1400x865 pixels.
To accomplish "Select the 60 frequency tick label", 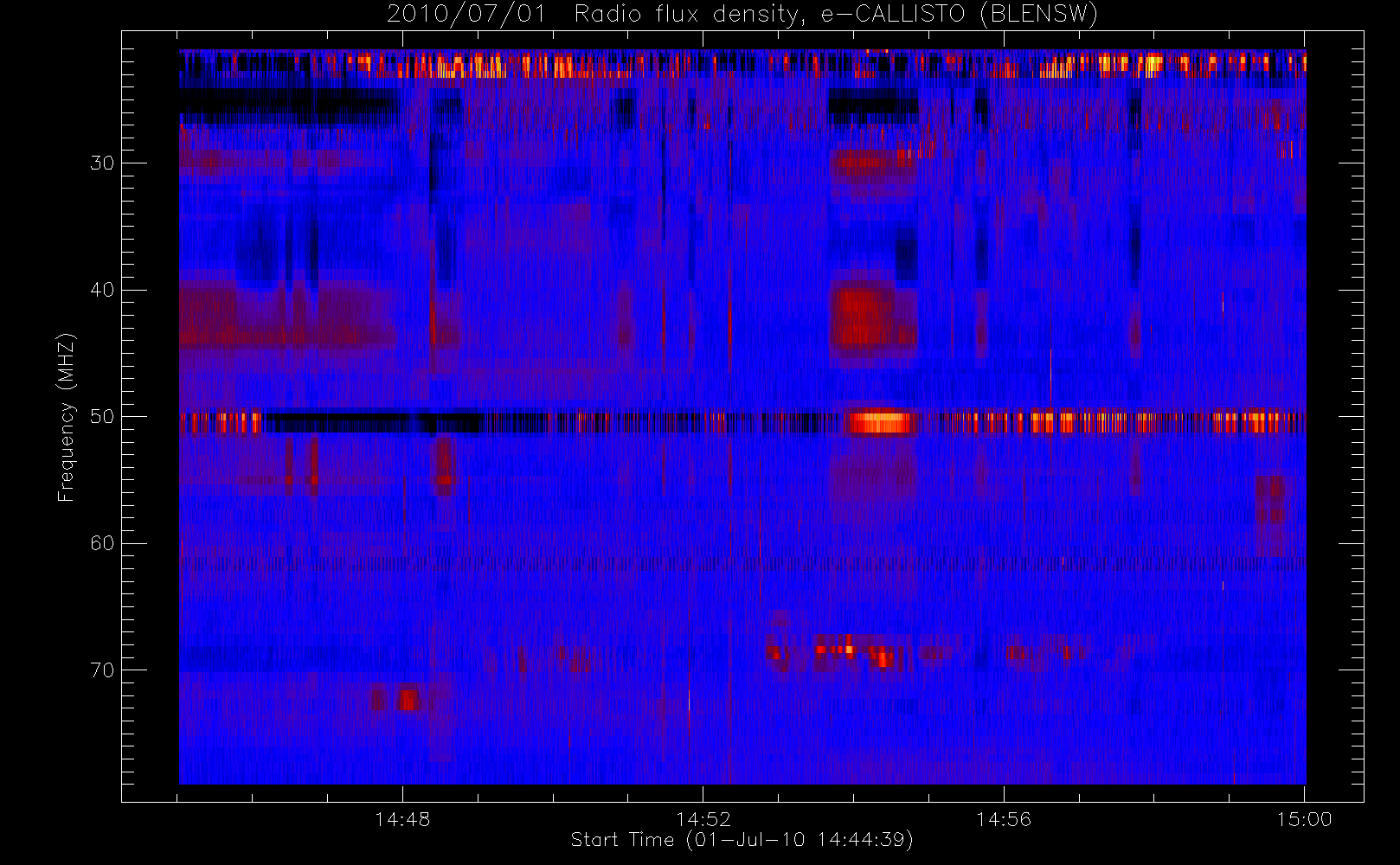I will pos(102,543).
